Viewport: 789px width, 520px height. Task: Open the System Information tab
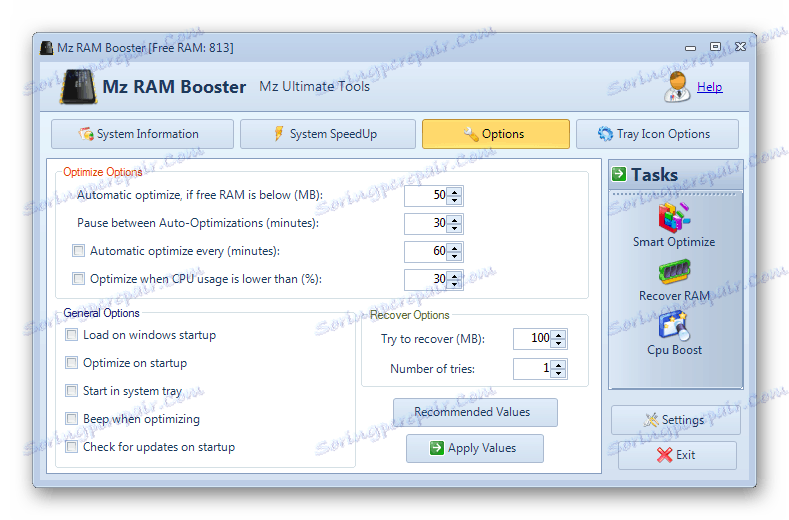click(x=142, y=134)
